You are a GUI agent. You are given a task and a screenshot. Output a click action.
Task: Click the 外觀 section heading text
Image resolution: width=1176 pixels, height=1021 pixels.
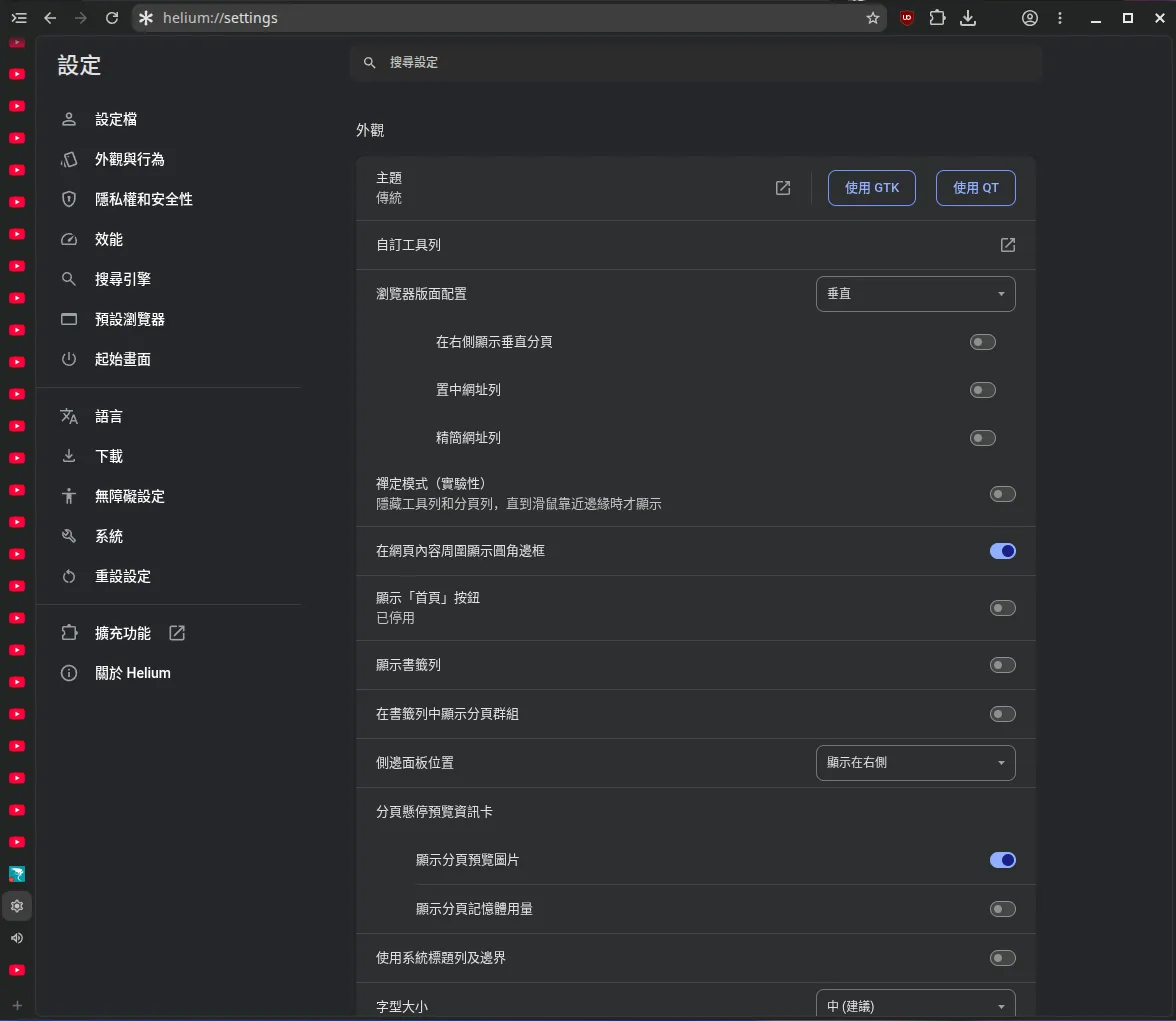click(370, 131)
